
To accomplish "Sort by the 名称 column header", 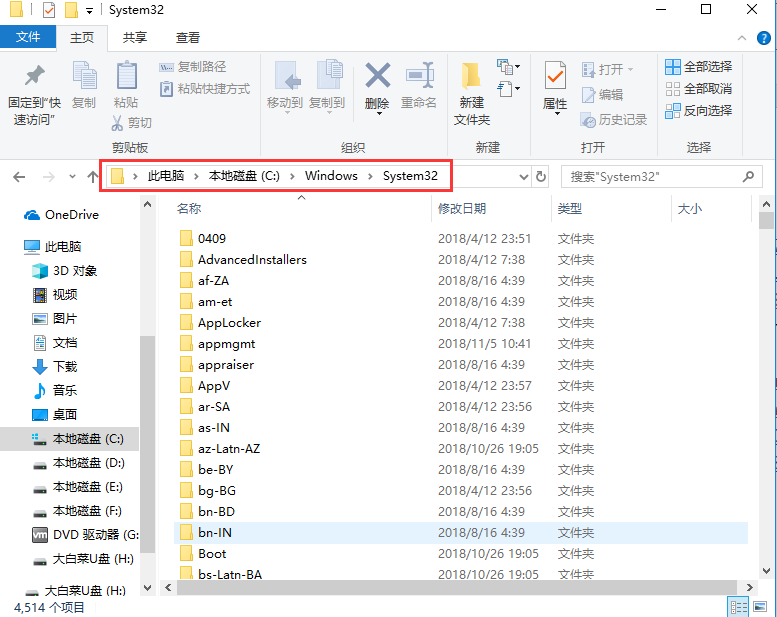I will pyautogui.click(x=189, y=209).
